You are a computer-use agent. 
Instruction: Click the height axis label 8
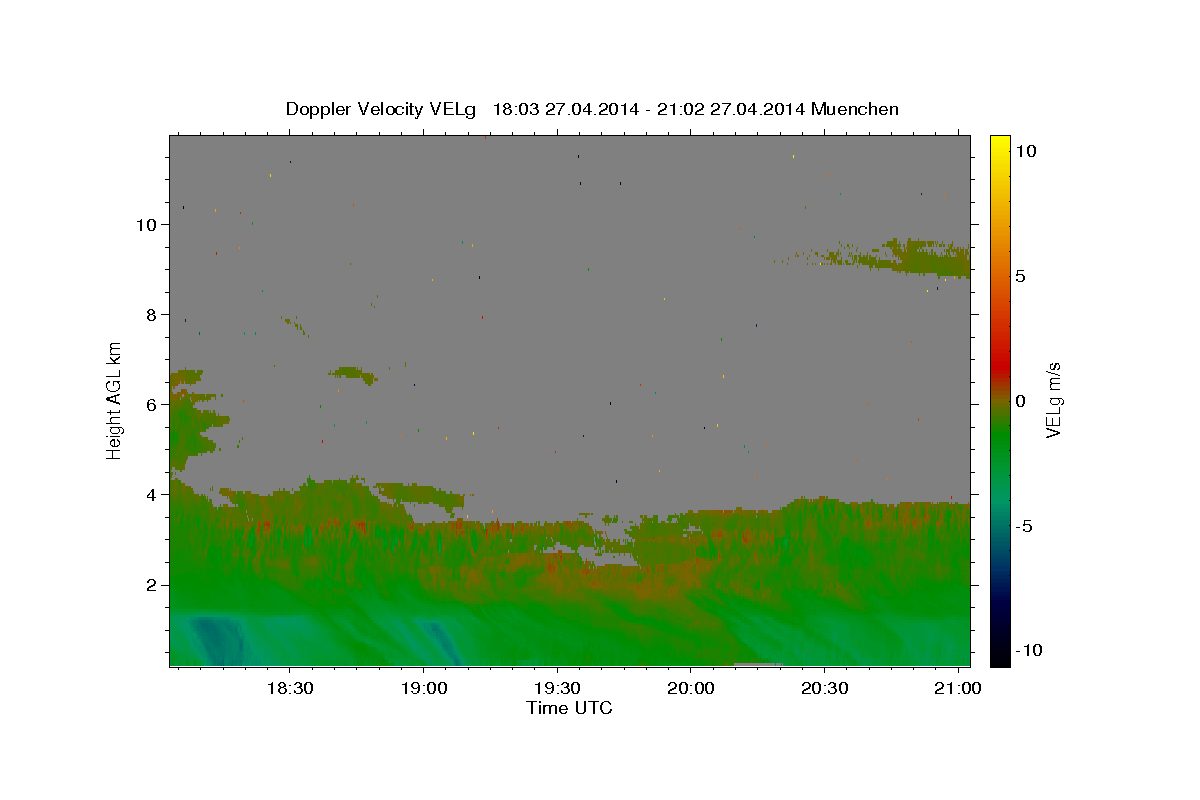(x=151, y=315)
